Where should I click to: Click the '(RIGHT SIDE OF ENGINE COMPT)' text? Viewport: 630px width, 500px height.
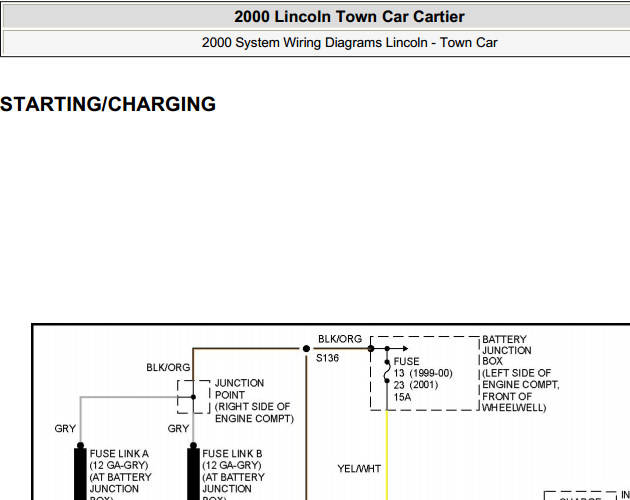[x=254, y=412]
